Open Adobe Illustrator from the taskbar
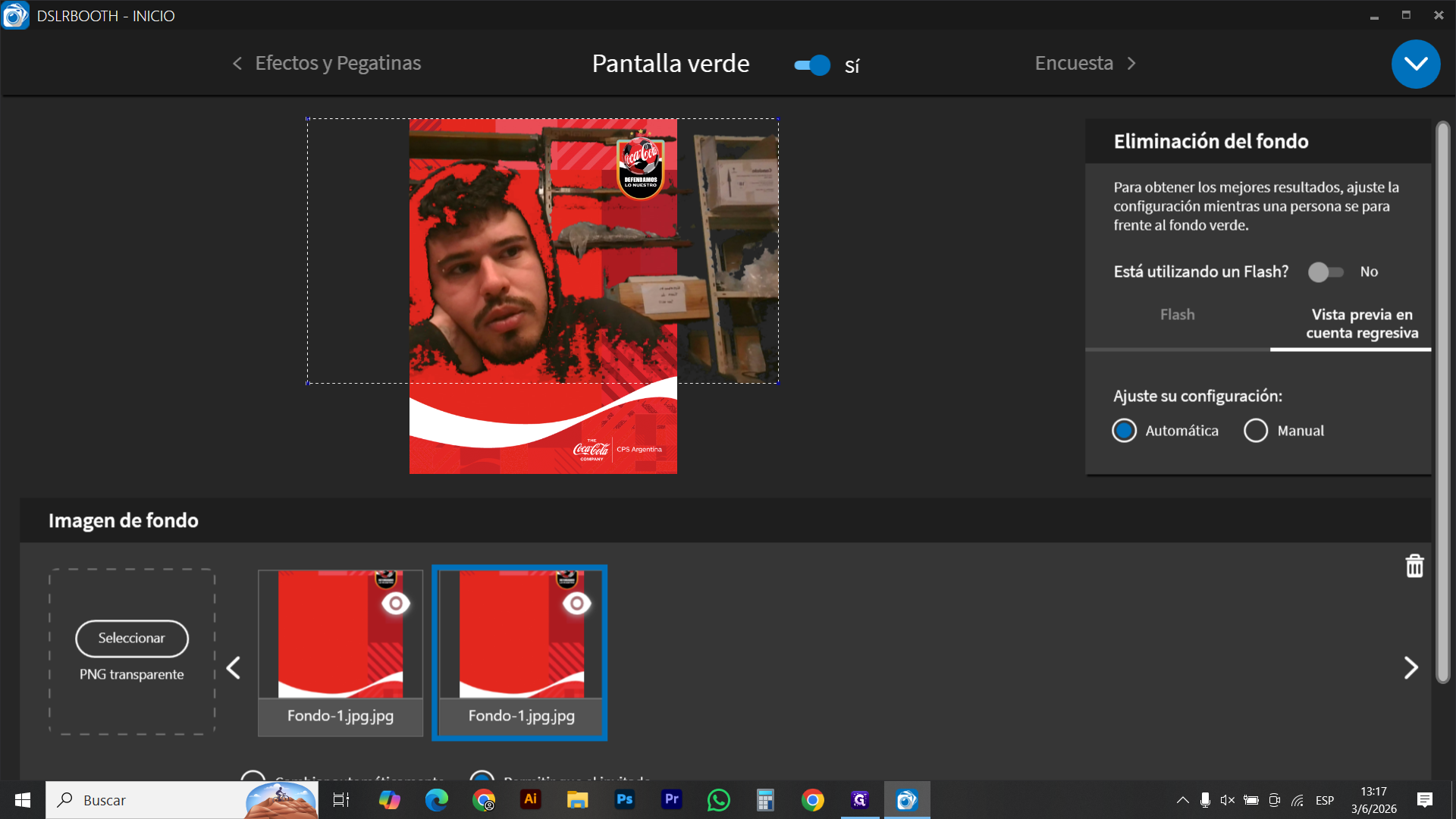This screenshot has width=1456, height=819. click(531, 800)
